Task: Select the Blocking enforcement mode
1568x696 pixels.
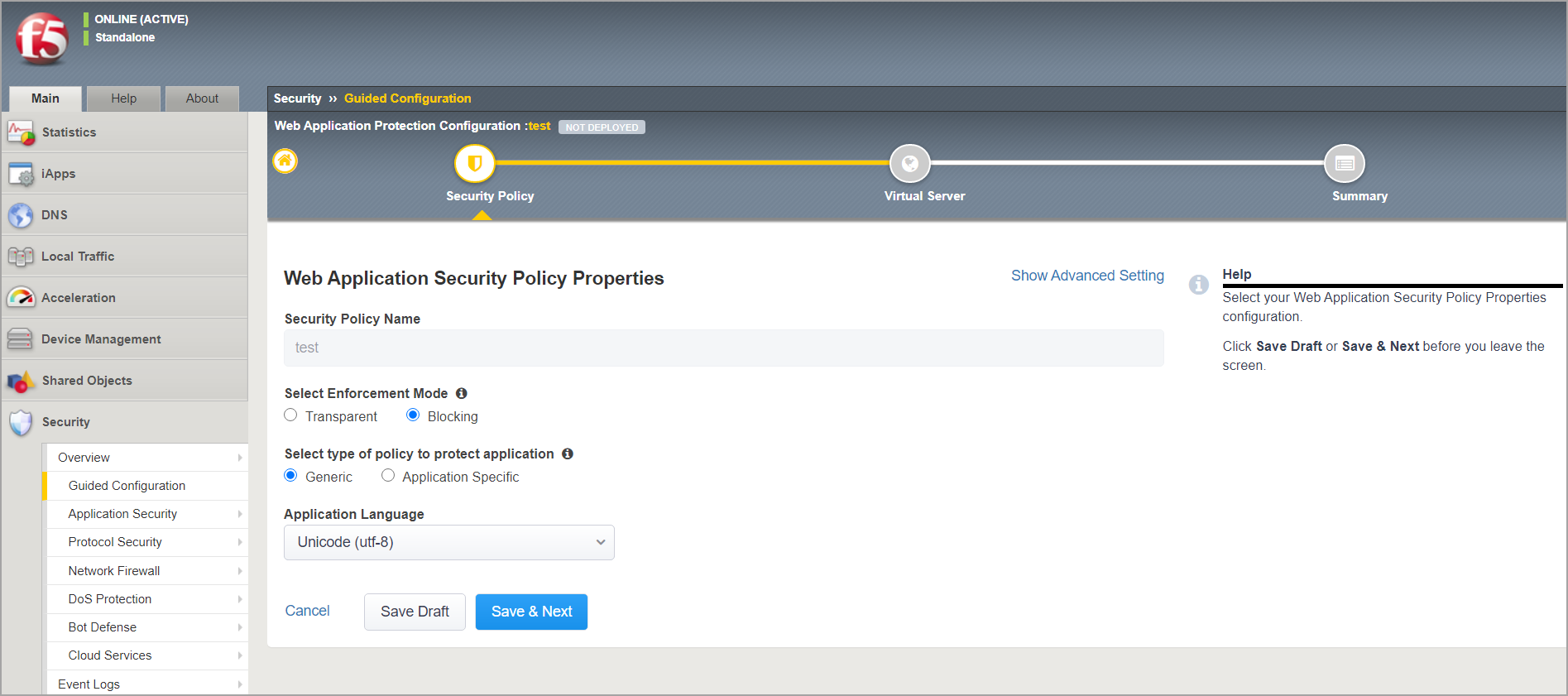Action: (x=413, y=415)
